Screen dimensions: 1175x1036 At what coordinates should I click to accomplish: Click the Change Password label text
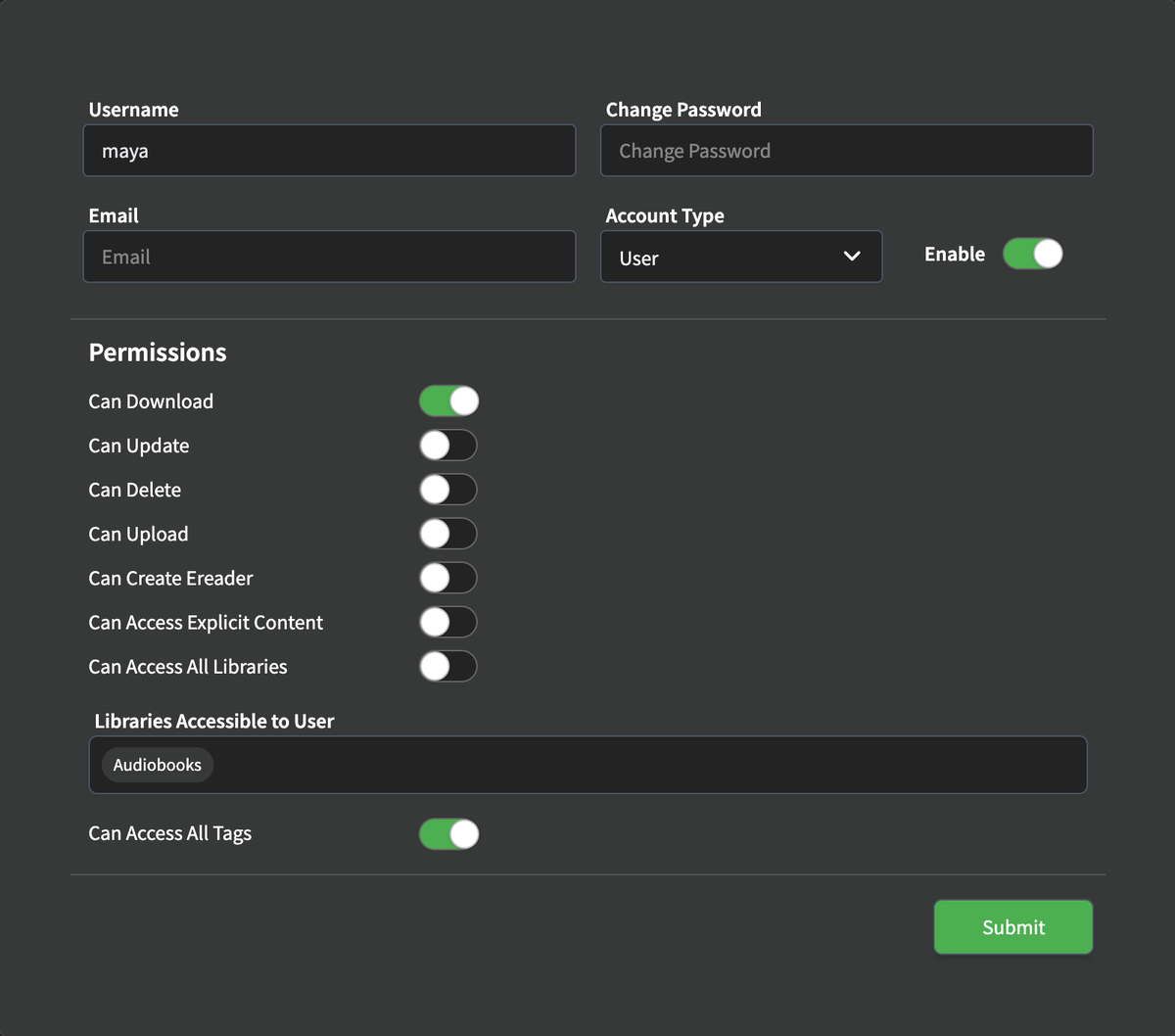tap(683, 110)
